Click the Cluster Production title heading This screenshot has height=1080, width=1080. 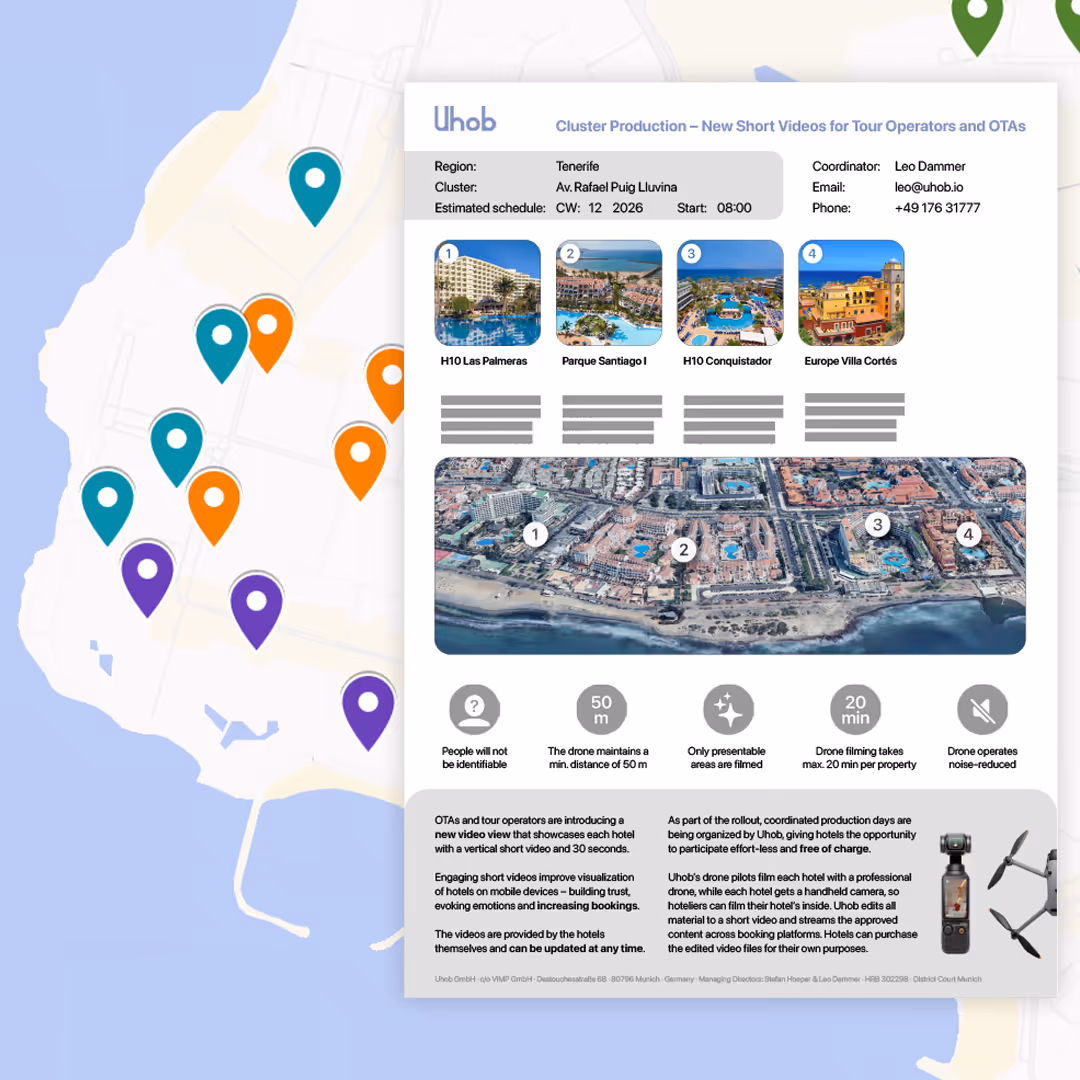click(791, 126)
